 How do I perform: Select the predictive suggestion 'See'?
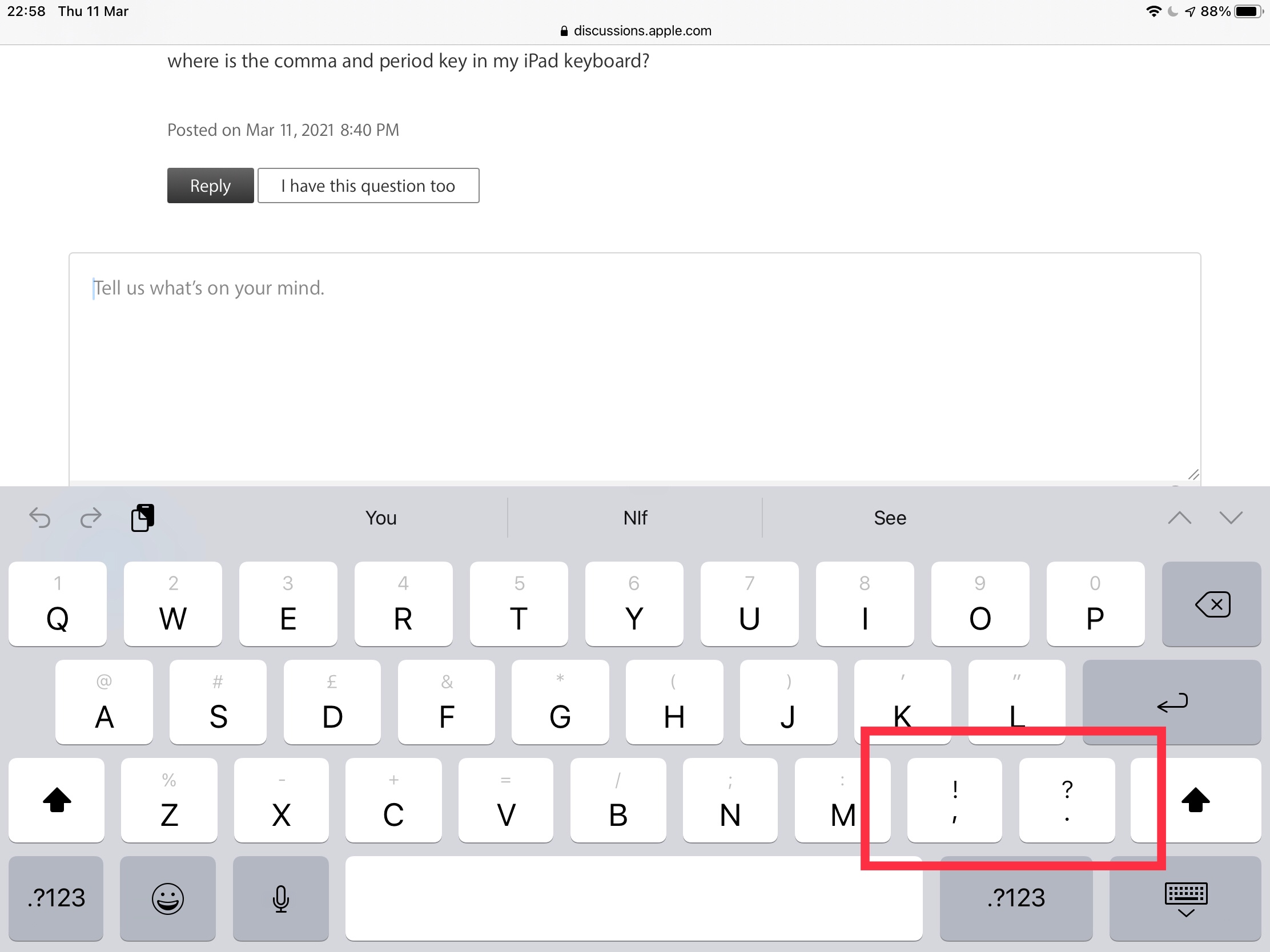click(889, 518)
